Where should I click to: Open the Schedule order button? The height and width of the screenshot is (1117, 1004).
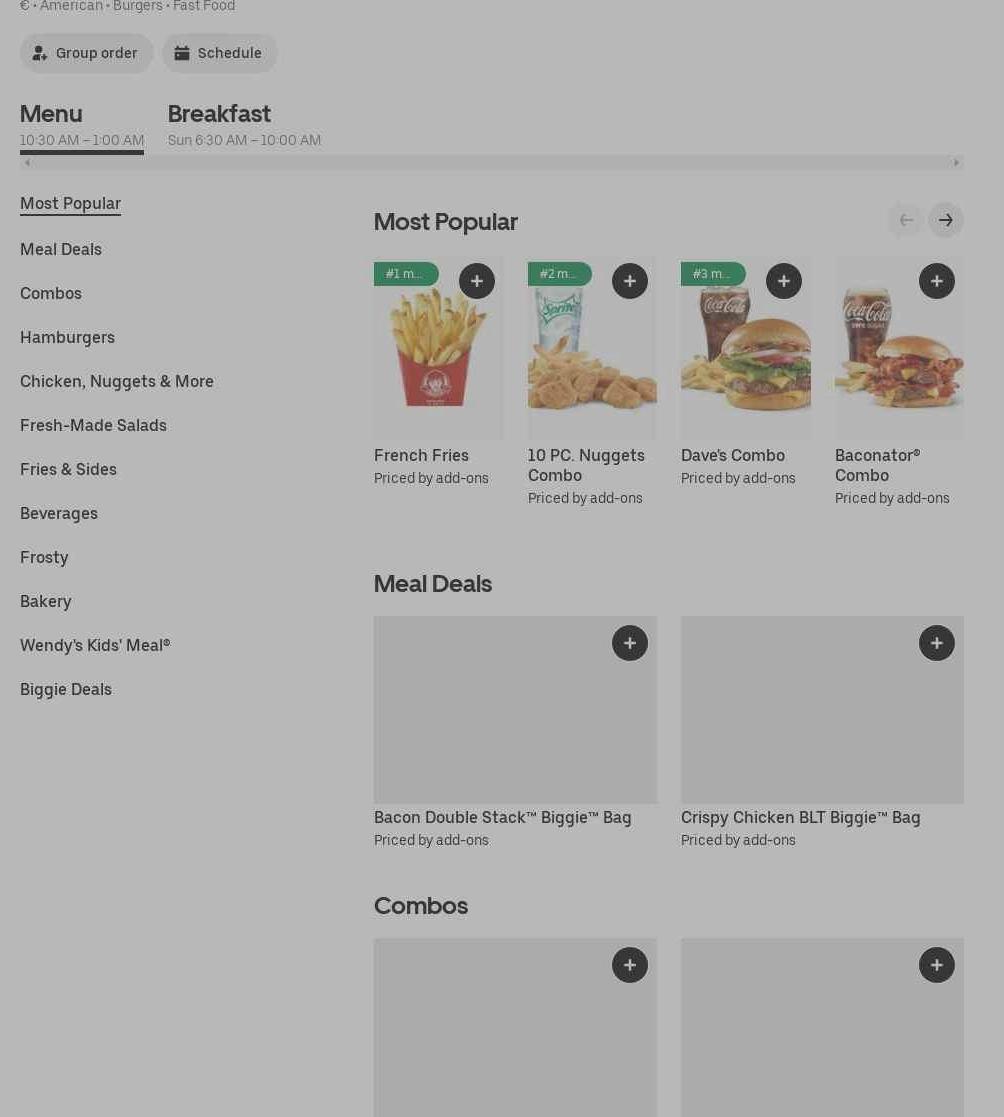(x=219, y=53)
